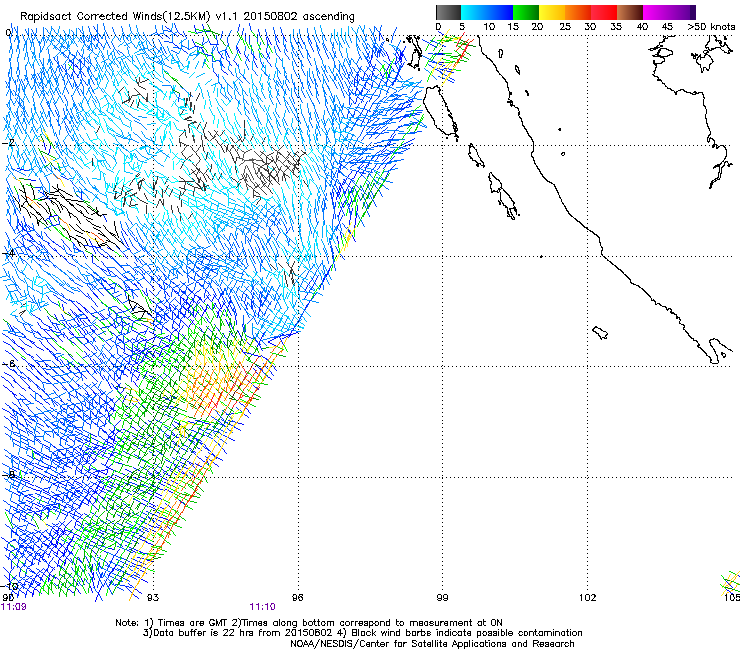Click the yellow 20-25 knots legend swatch

tap(552, 12)
